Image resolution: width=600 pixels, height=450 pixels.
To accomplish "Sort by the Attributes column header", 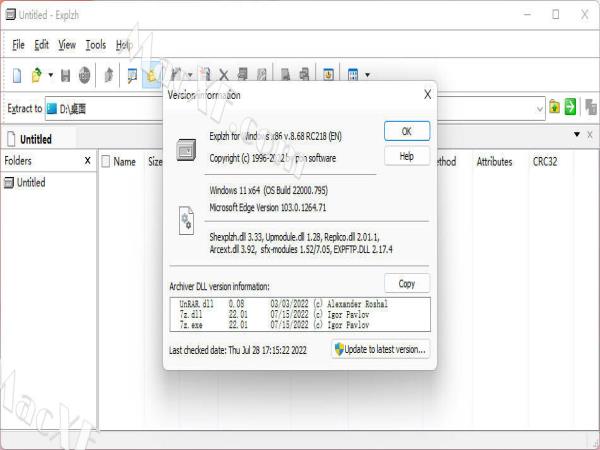I will pyautogui.click(x=494, y=162).
